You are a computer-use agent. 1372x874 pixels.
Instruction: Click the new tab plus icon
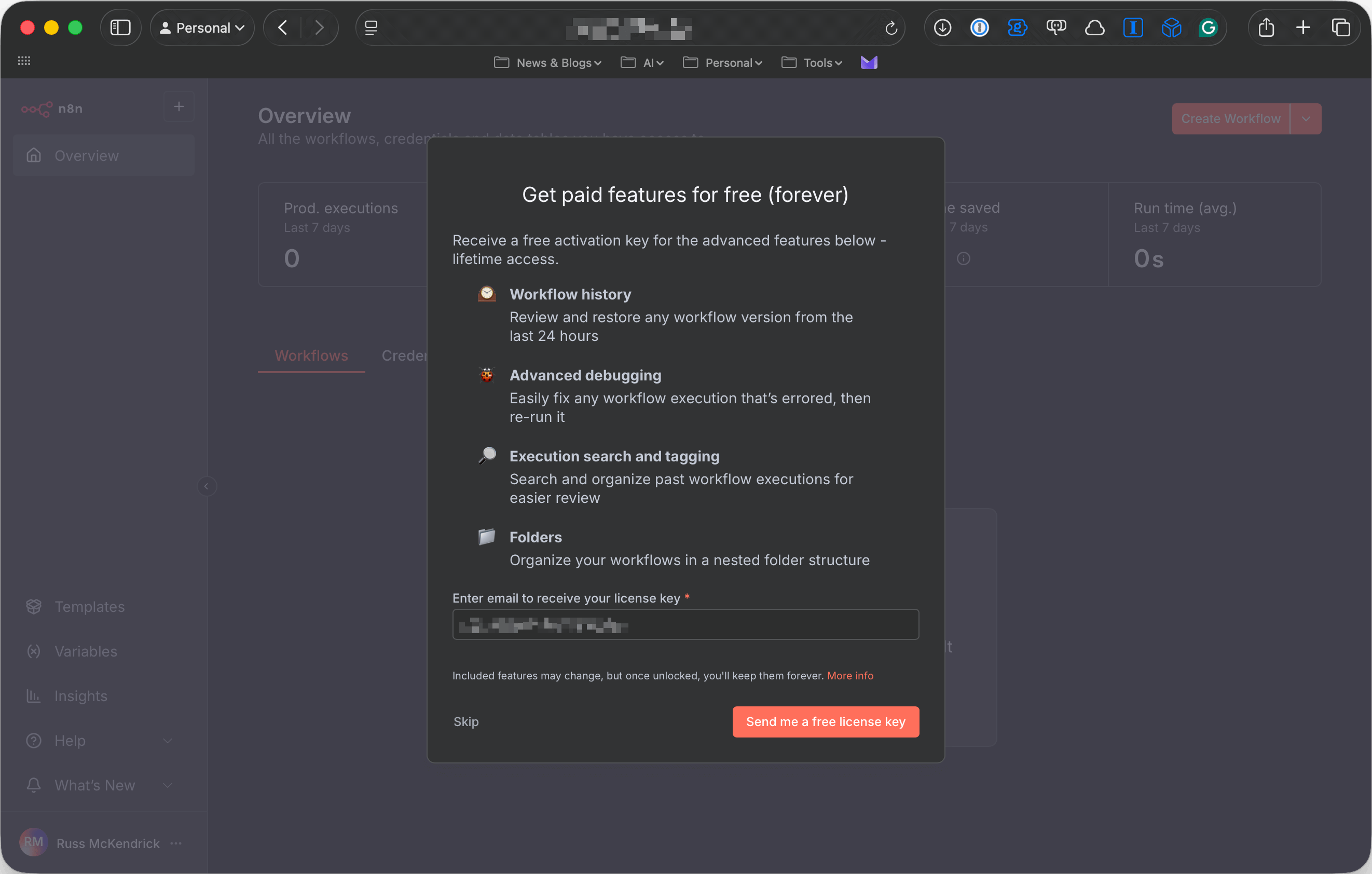pyautogui.click(x=1303, y=28)
